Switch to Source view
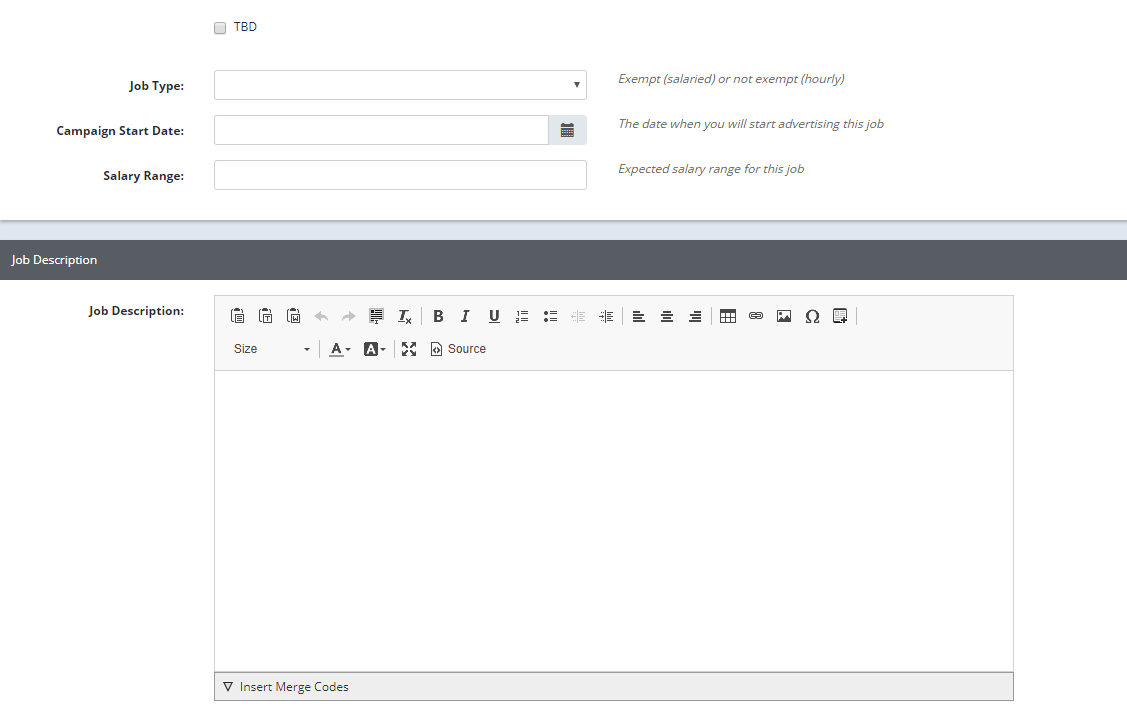 (458, 349)
